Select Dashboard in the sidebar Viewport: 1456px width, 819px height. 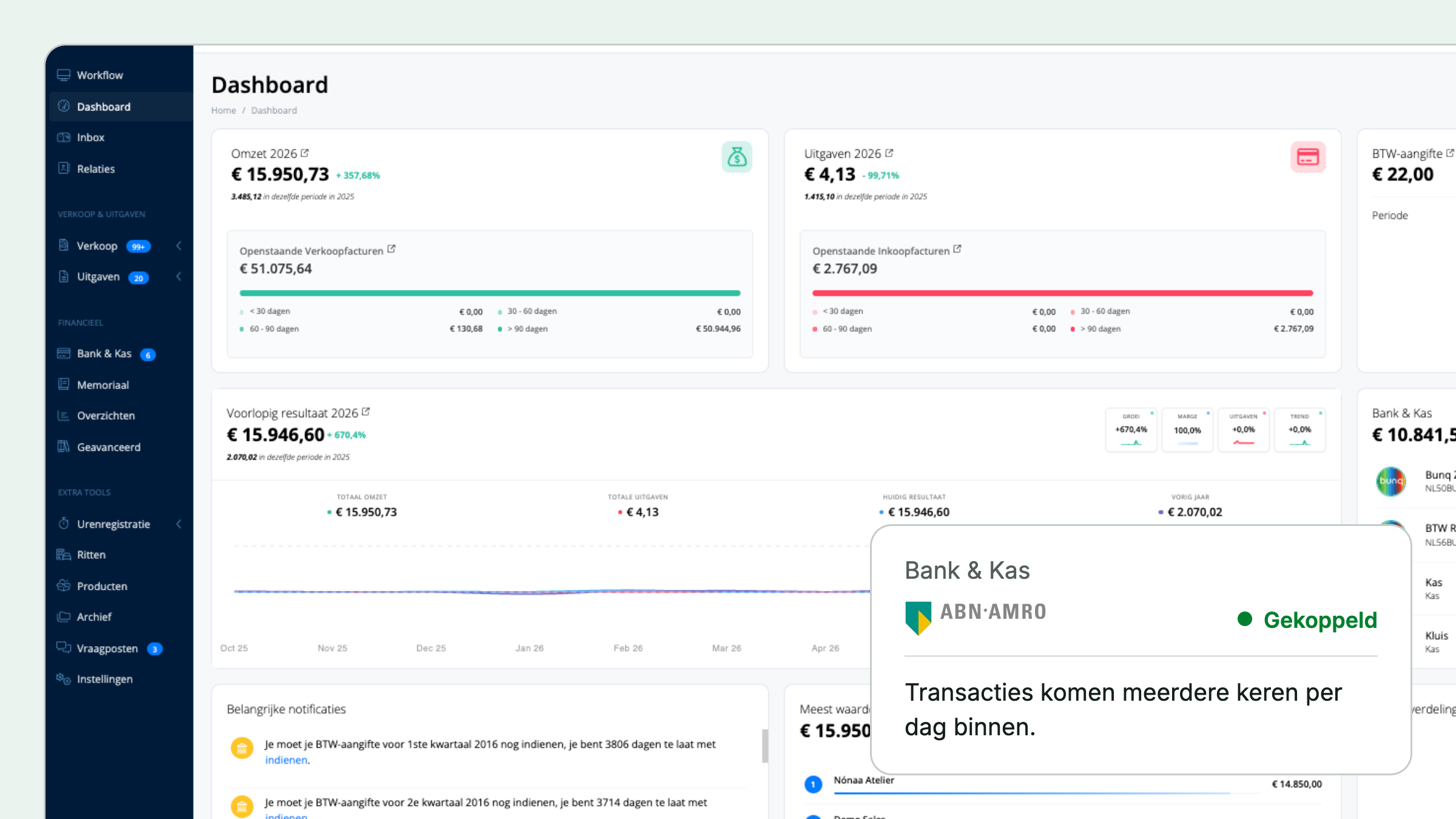[120, 107]
